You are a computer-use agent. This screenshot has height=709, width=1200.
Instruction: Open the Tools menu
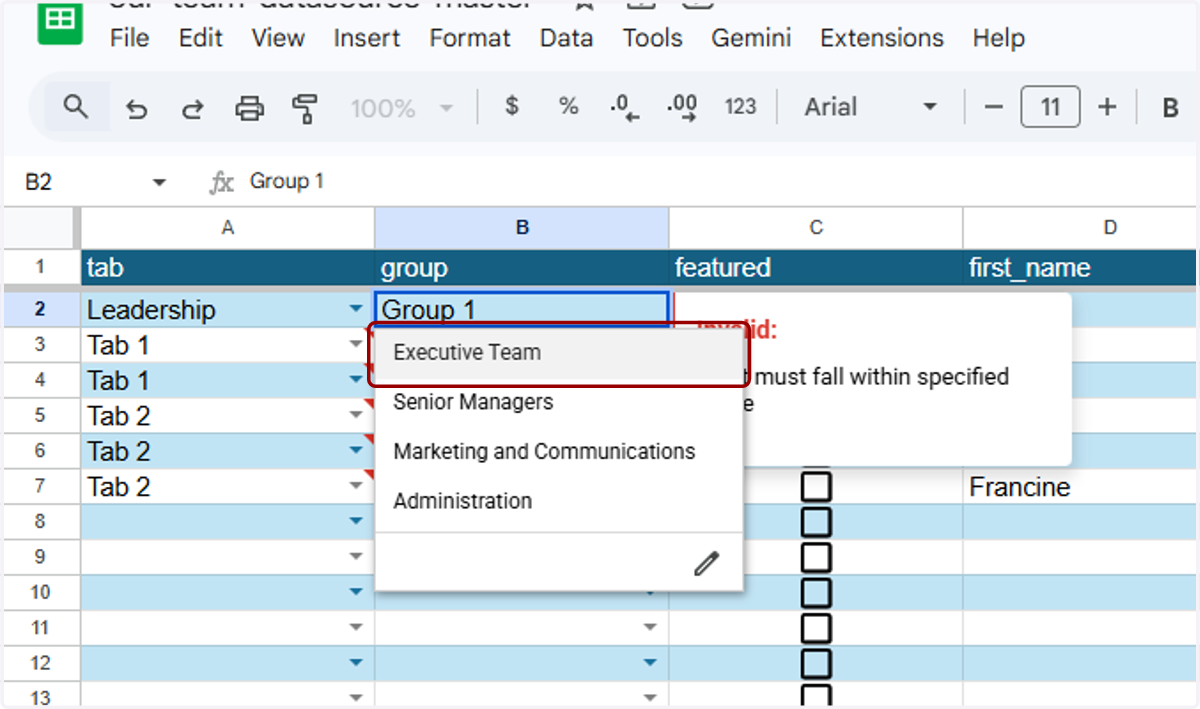[x=652, y=38]
